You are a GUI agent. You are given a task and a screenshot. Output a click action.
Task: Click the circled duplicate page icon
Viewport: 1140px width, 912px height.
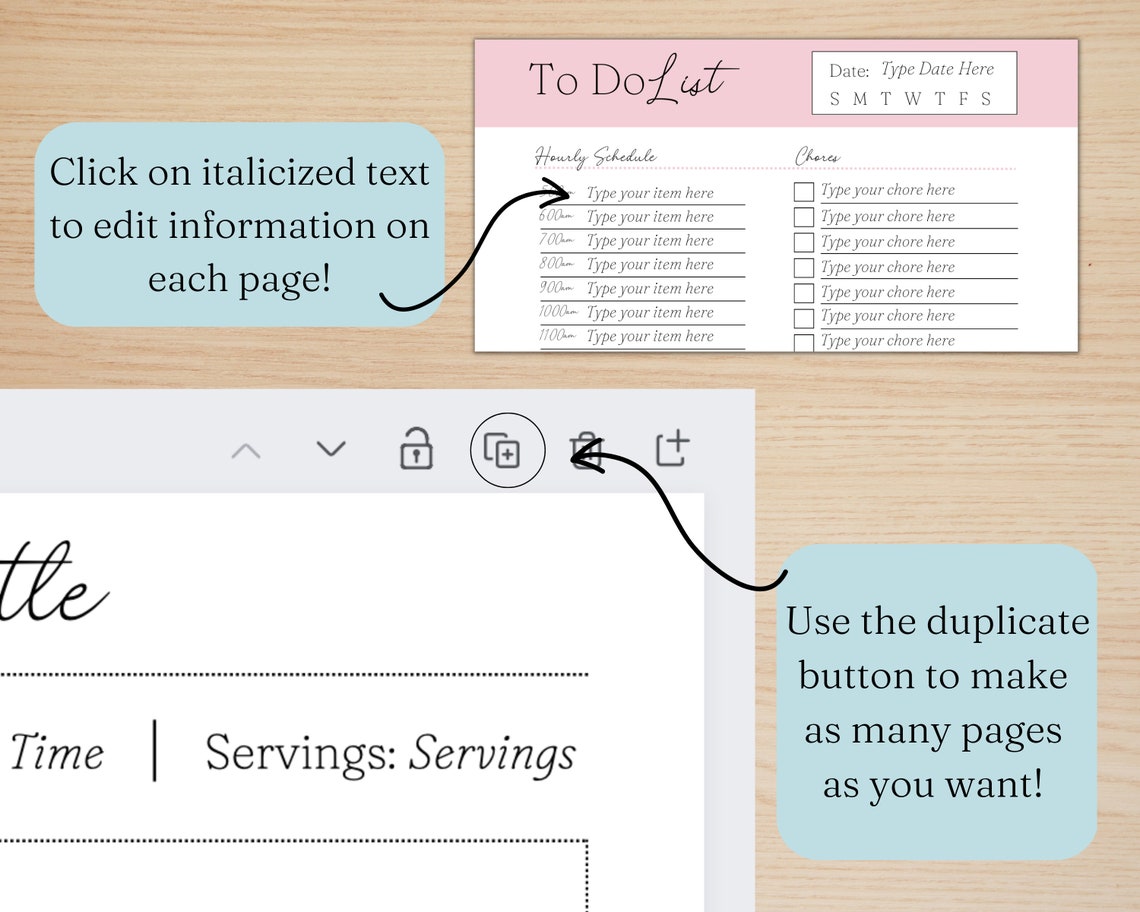(508, 450)
